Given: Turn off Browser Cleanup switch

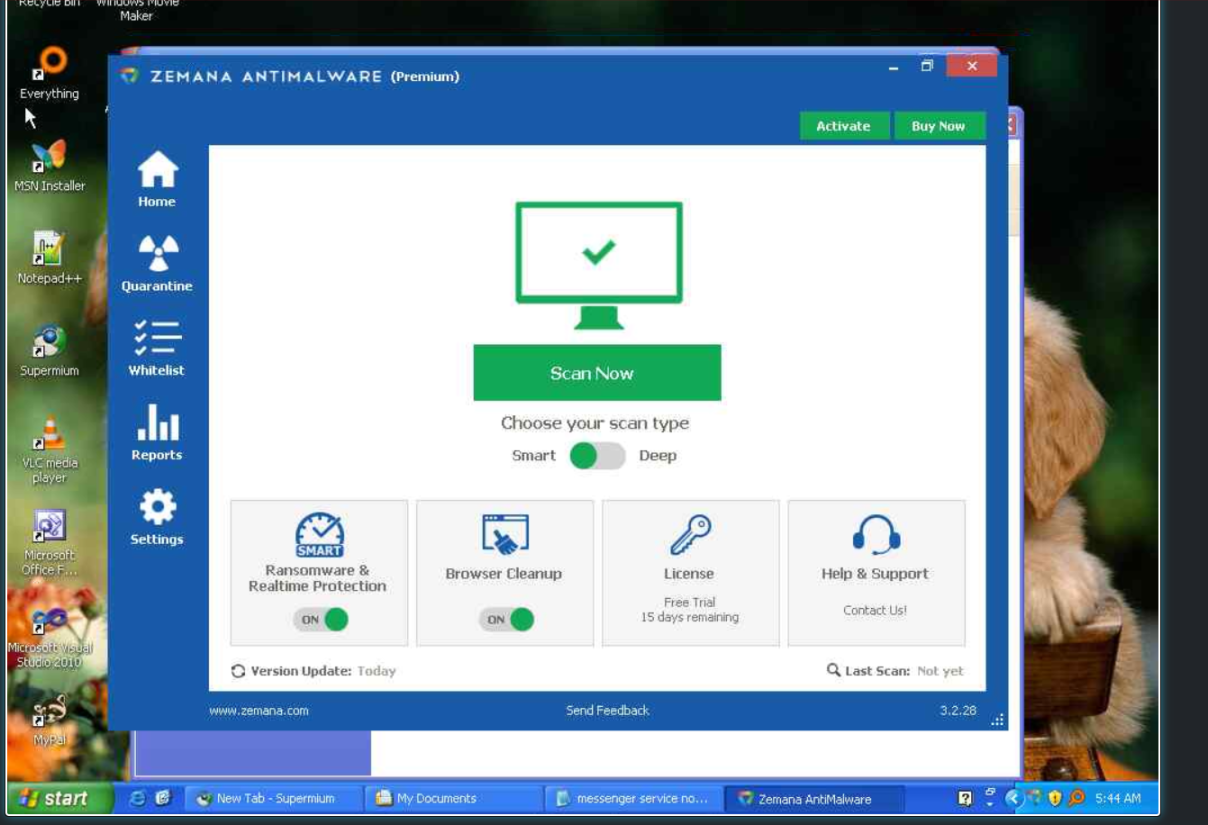Looking at the screenshot, I should click(506, 619).
